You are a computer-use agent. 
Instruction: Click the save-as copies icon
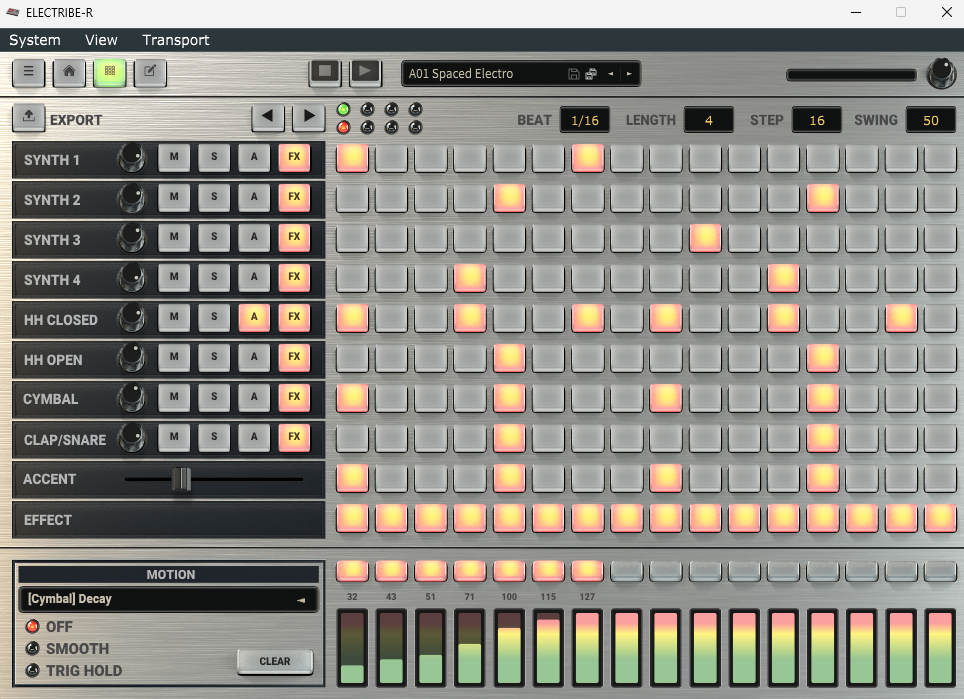(591, 74)
